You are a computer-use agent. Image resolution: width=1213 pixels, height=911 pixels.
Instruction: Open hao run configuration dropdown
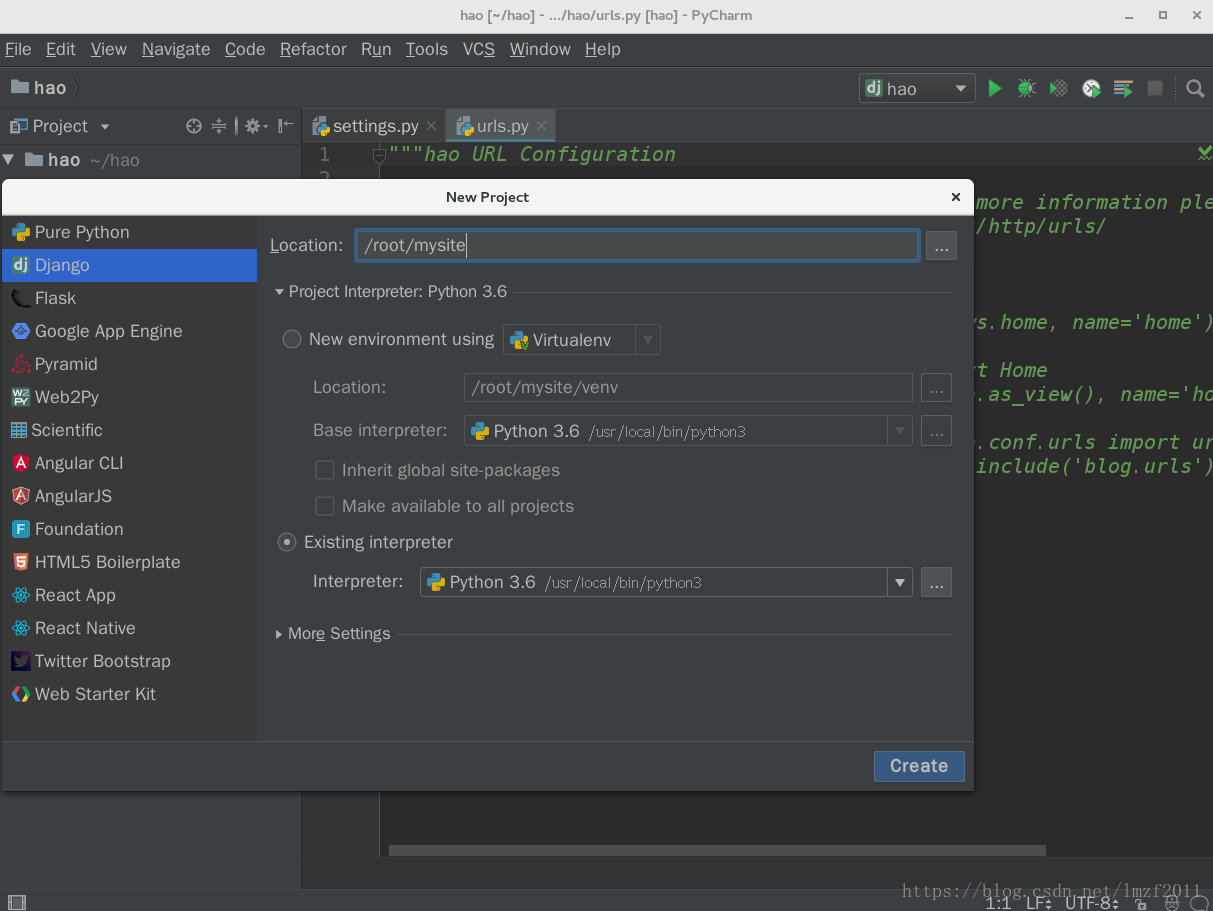pos(917,88)
